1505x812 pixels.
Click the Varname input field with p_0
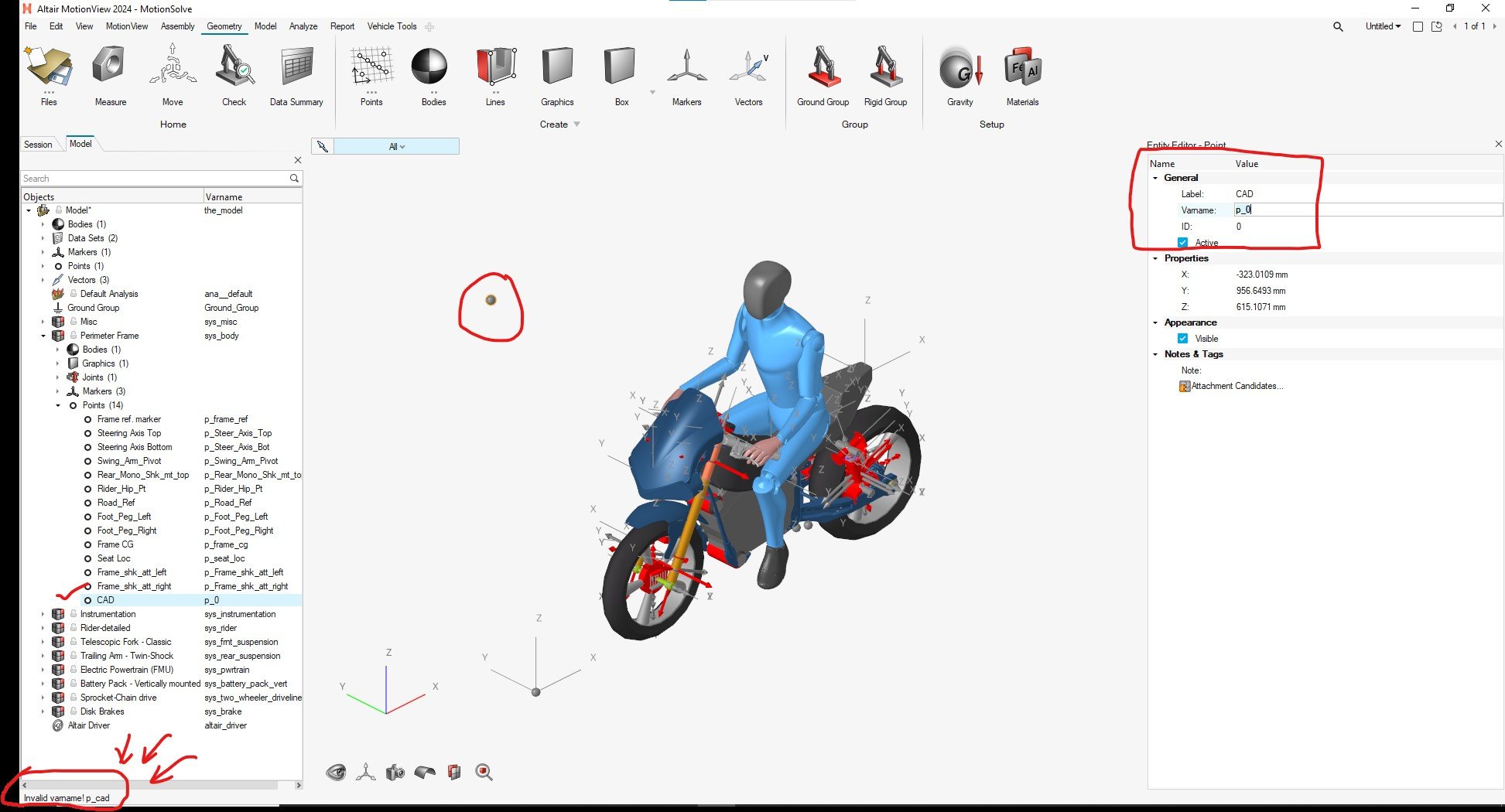tap(1367, 210)
